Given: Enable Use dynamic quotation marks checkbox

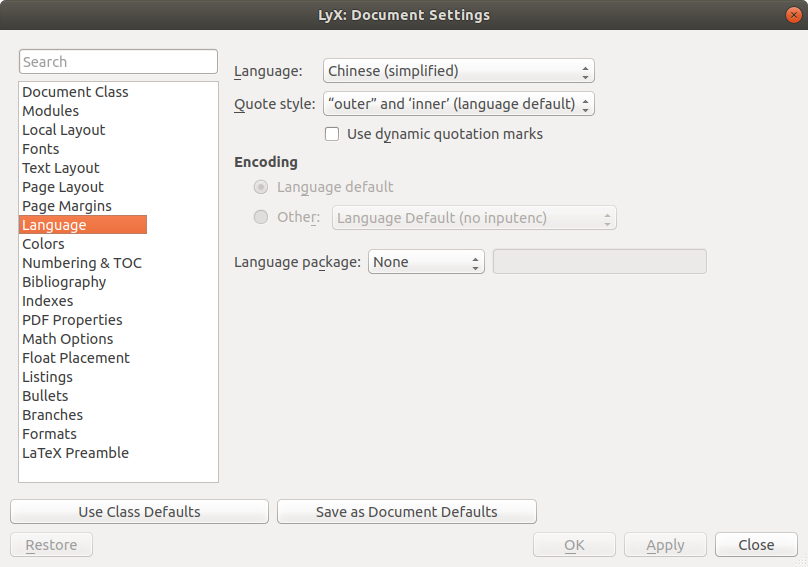Looking at the screenshot, I should (x=332, y=134).
